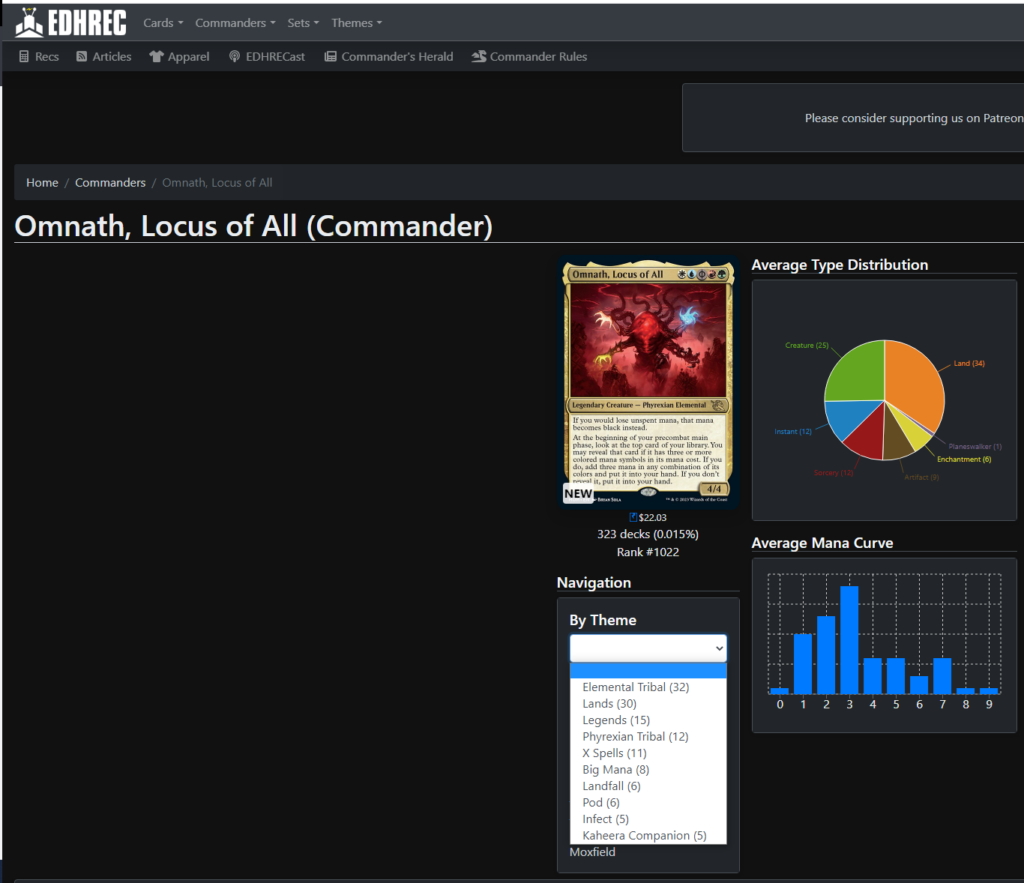The width and height of the screenshot is (1024, 883).
Task: Click the "Average Mana Curve" heading
Action: click(x=822, y=543)
